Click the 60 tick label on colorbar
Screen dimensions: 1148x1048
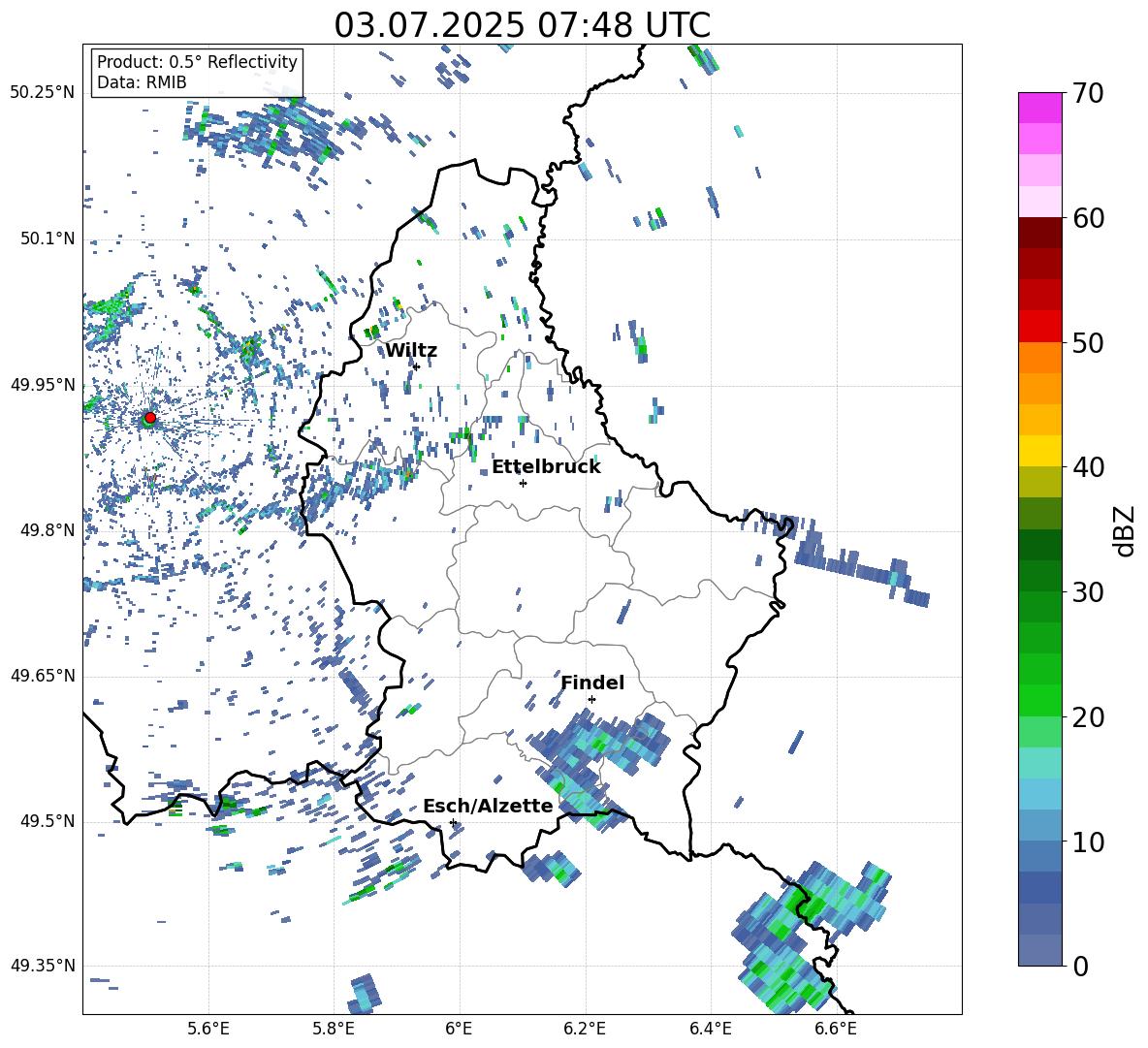click(x=1087, y=218)
